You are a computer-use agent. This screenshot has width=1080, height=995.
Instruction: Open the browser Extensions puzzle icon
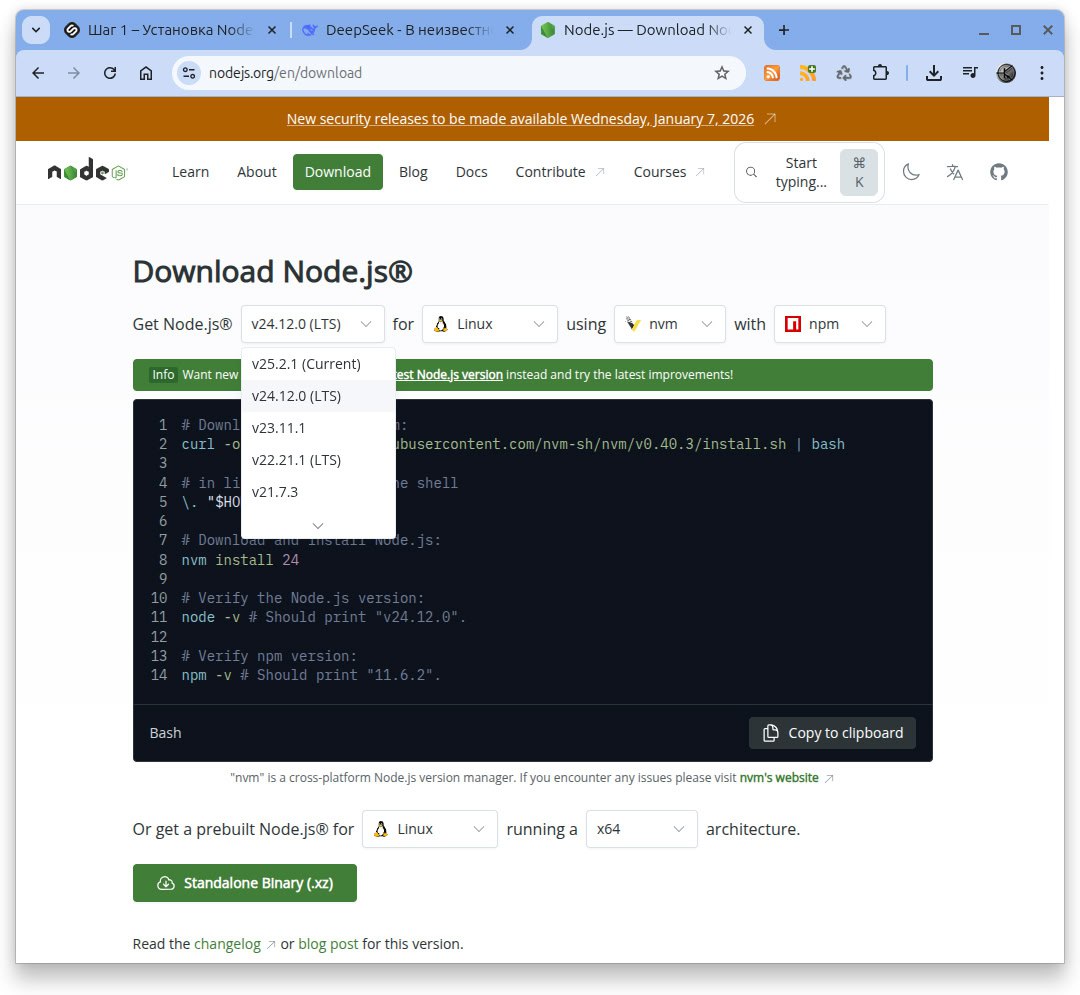pos(880,73)
